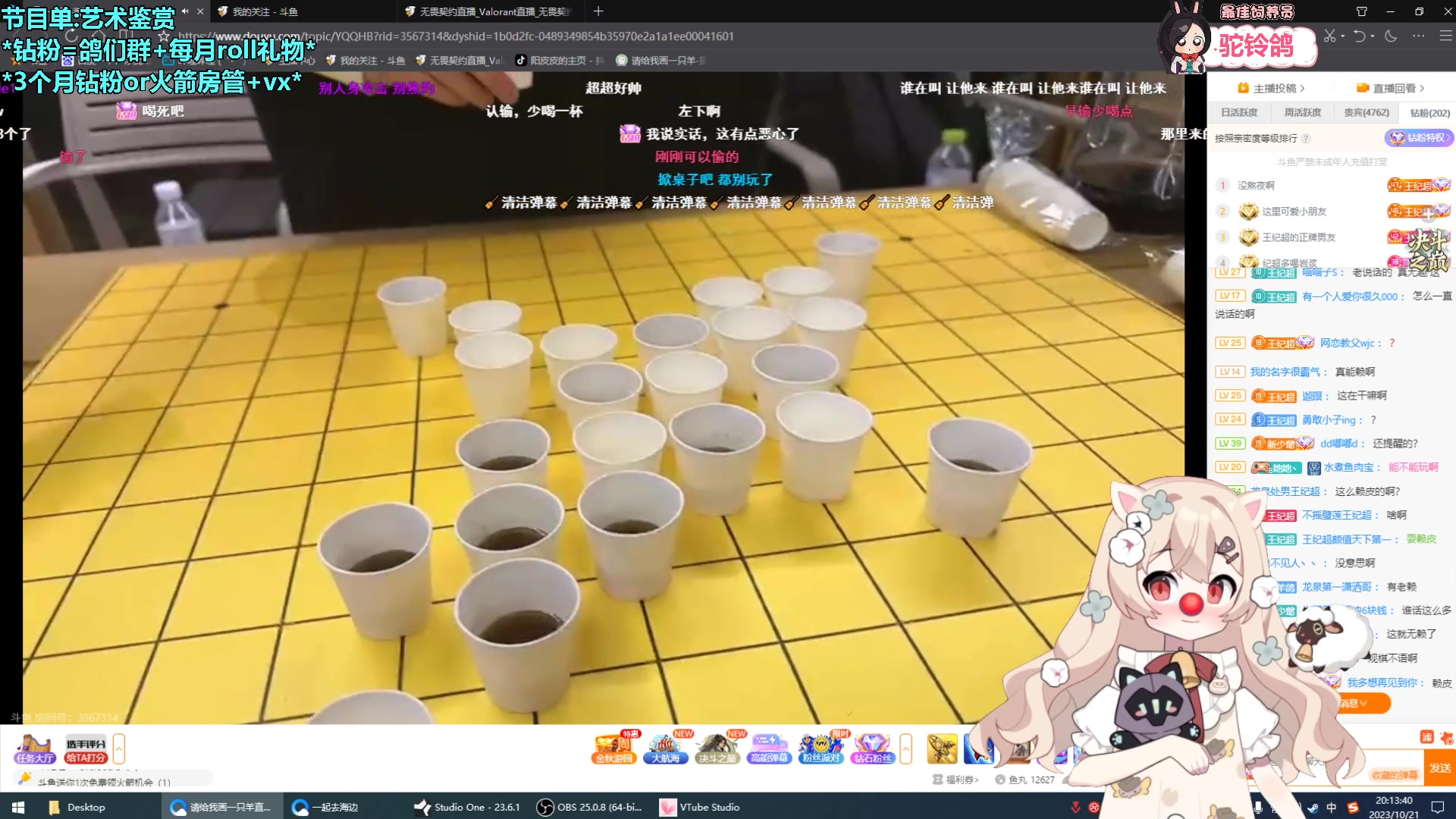1456x819 pixels.
Task: Switch to VTube Studio taskbar app
Action: [x=699, y=807]
